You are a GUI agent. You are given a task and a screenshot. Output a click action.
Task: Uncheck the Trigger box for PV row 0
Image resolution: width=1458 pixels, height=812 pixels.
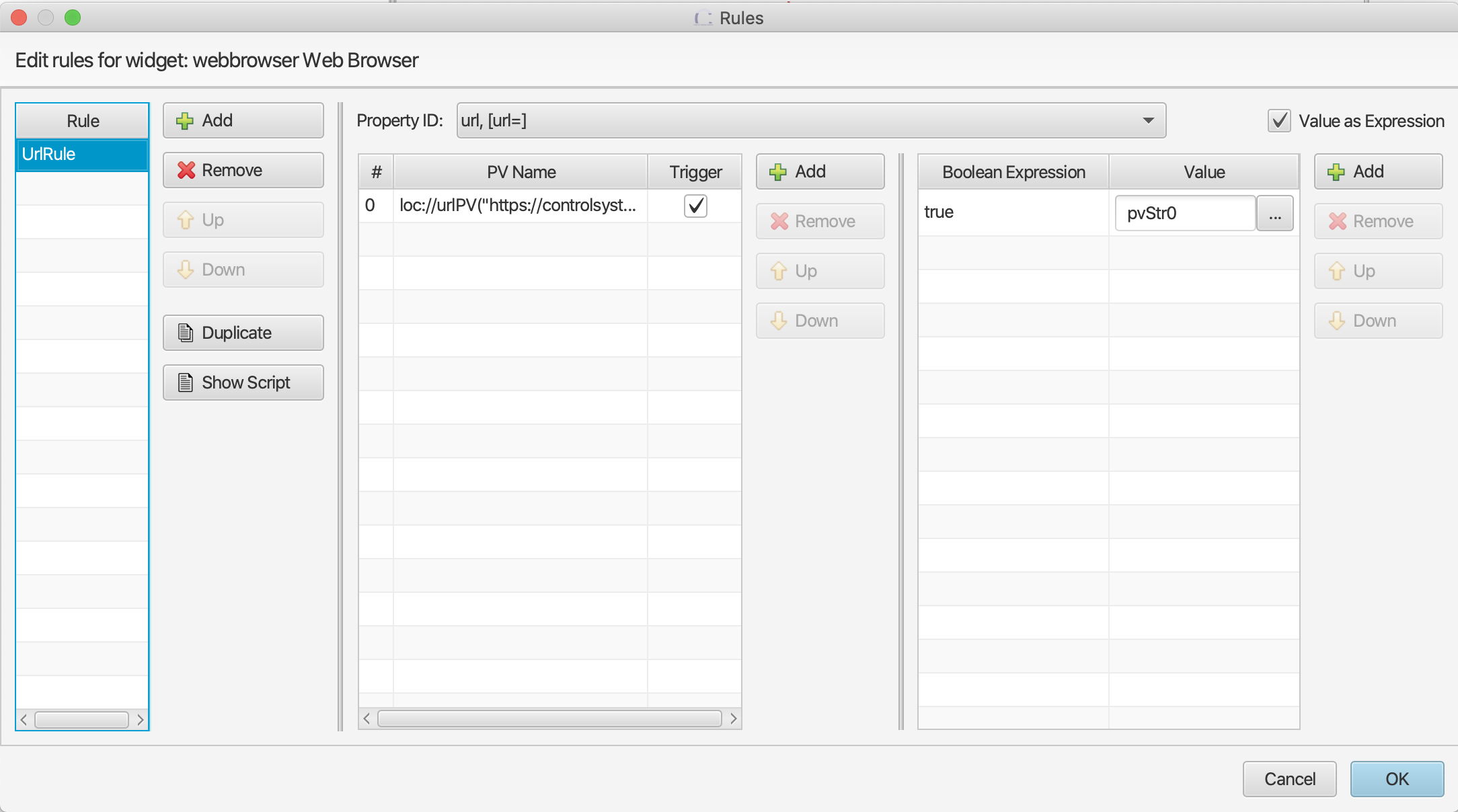click(x=695, y=206)
